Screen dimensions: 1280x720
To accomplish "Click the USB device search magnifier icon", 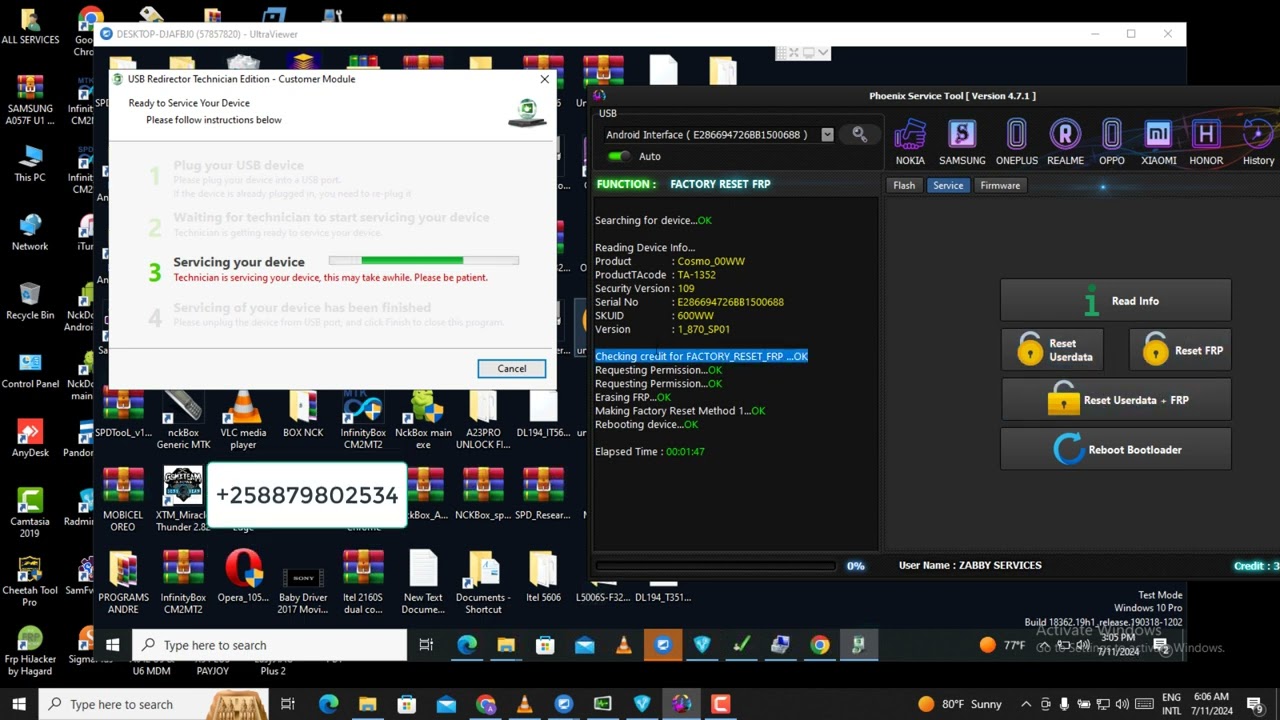I will click(858, 133).
